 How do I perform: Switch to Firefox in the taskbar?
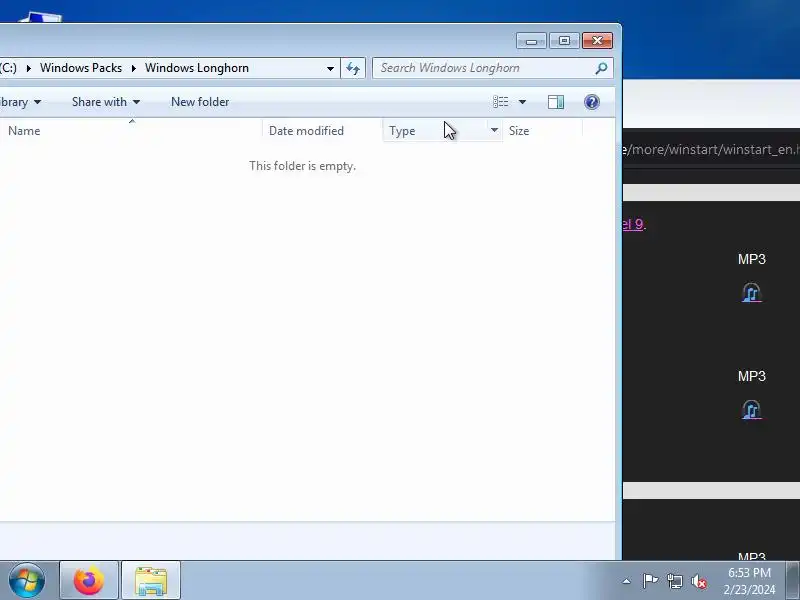click(x=89, y=581)
